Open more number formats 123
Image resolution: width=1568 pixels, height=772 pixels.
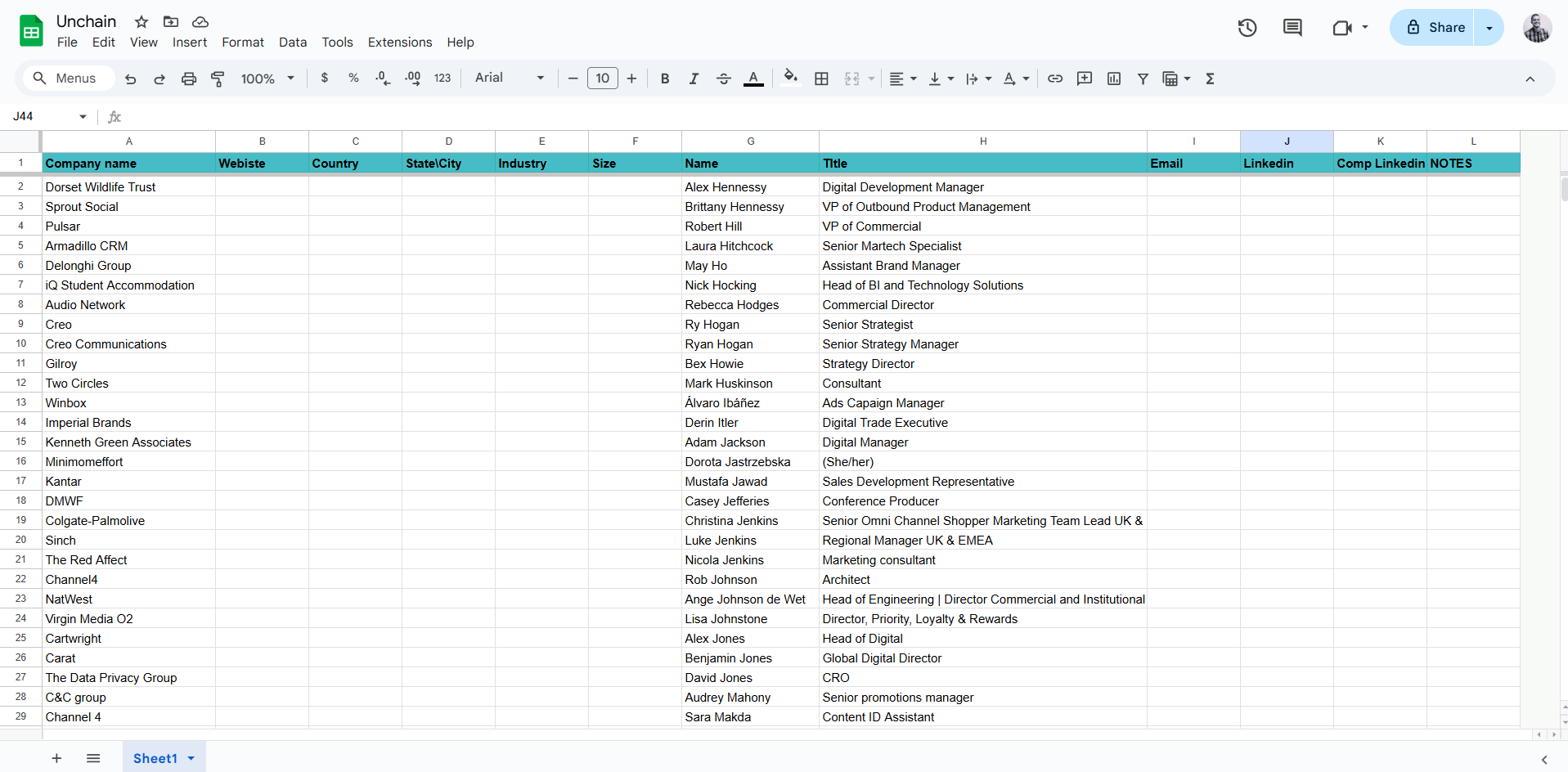tap(443, 79)
